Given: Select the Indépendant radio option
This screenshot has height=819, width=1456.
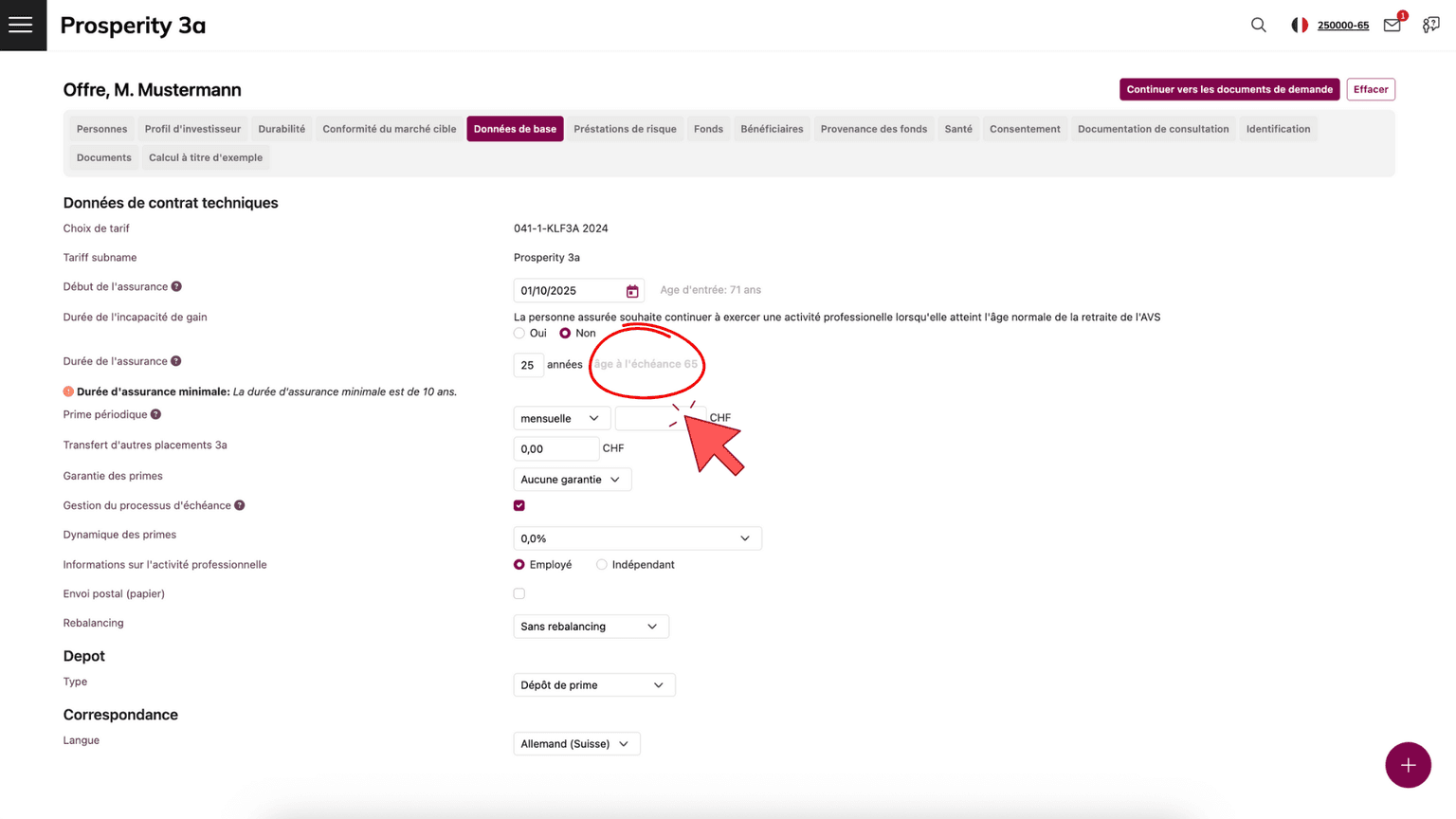Looking at the screenshot, I should coord(602,565).
